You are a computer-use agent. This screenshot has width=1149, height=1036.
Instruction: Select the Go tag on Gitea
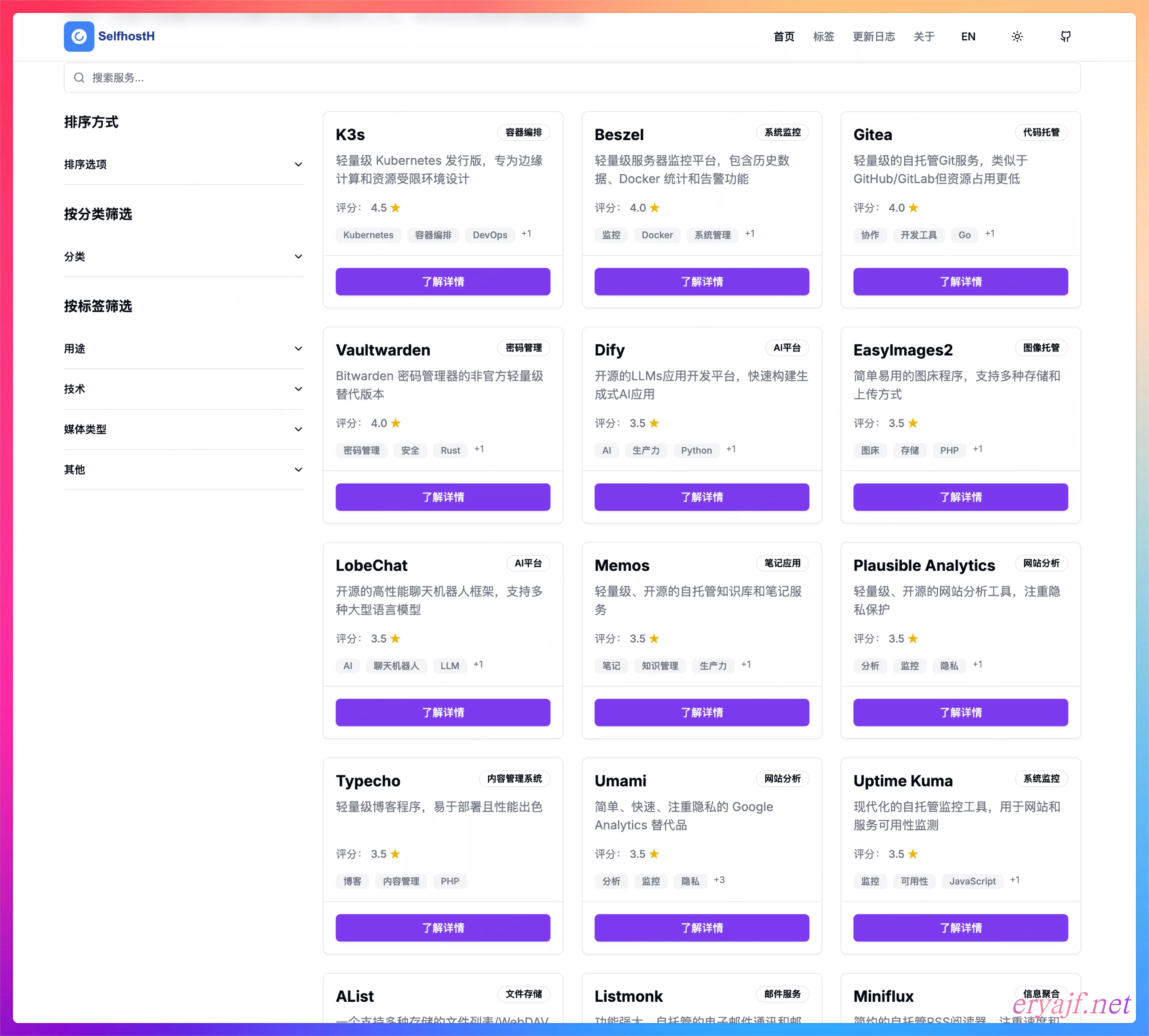[x=965, y=235]
